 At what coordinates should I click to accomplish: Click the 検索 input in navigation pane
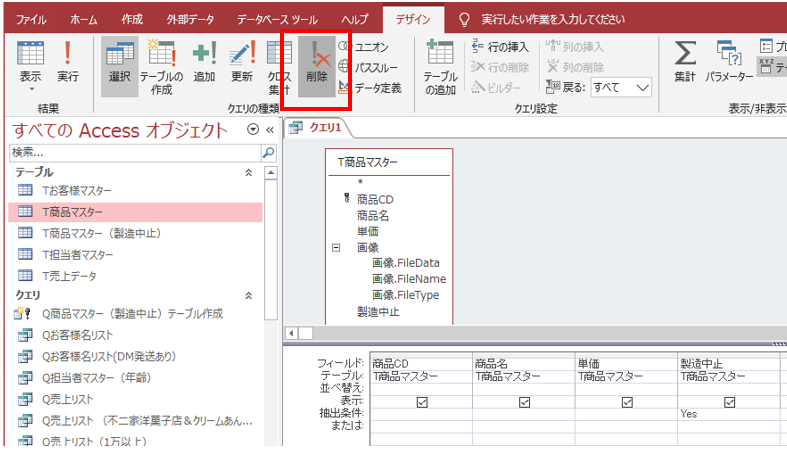(x=135, y=152)
